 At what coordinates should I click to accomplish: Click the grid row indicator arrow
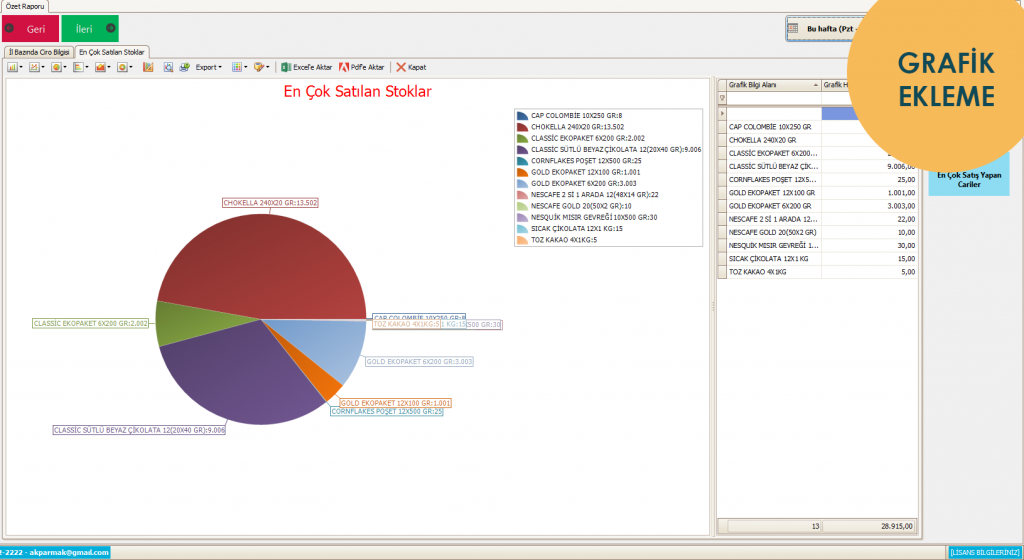point(722,114)
